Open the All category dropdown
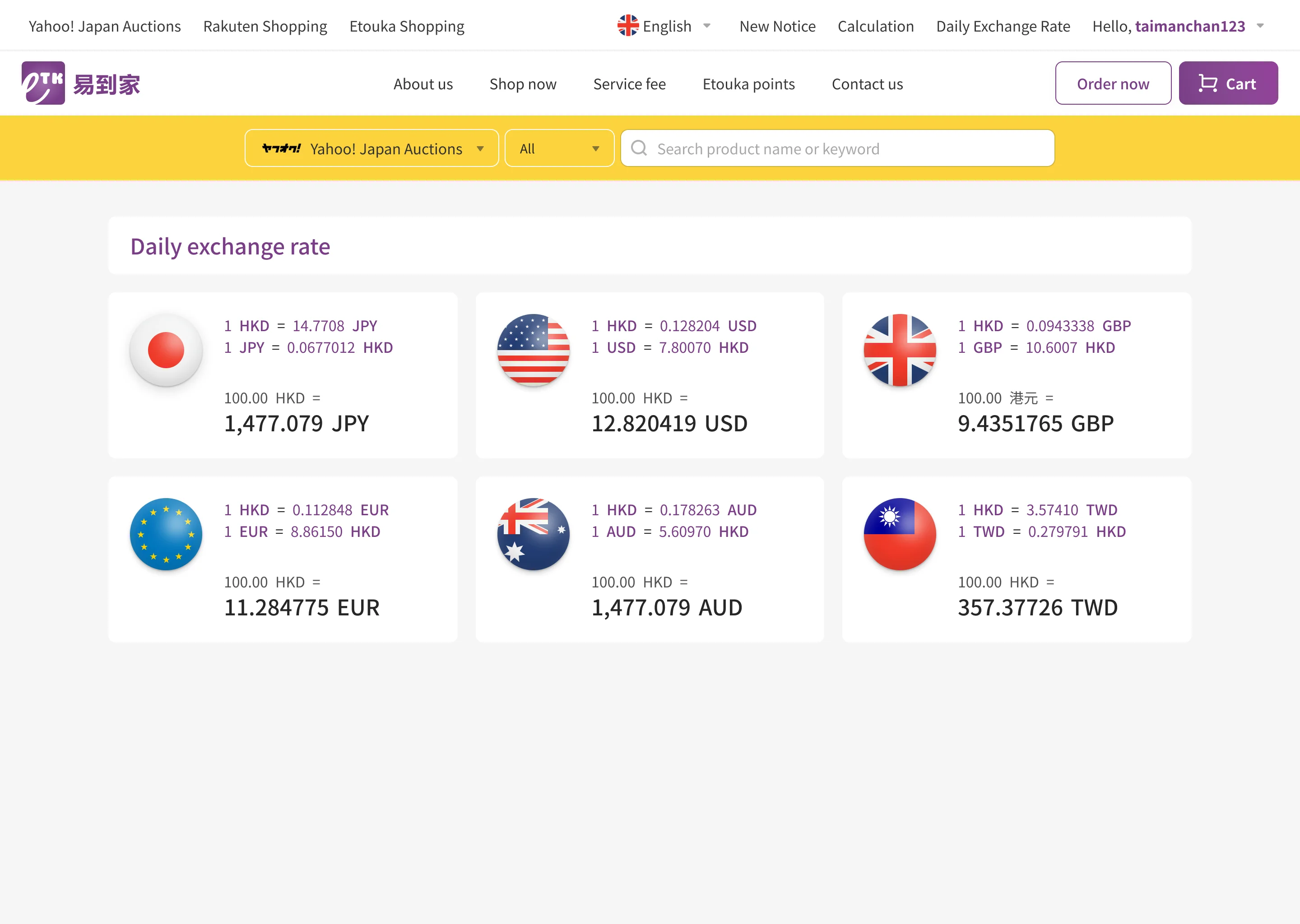This screenshot has width=1300, height=924. [x=559, y=148]
